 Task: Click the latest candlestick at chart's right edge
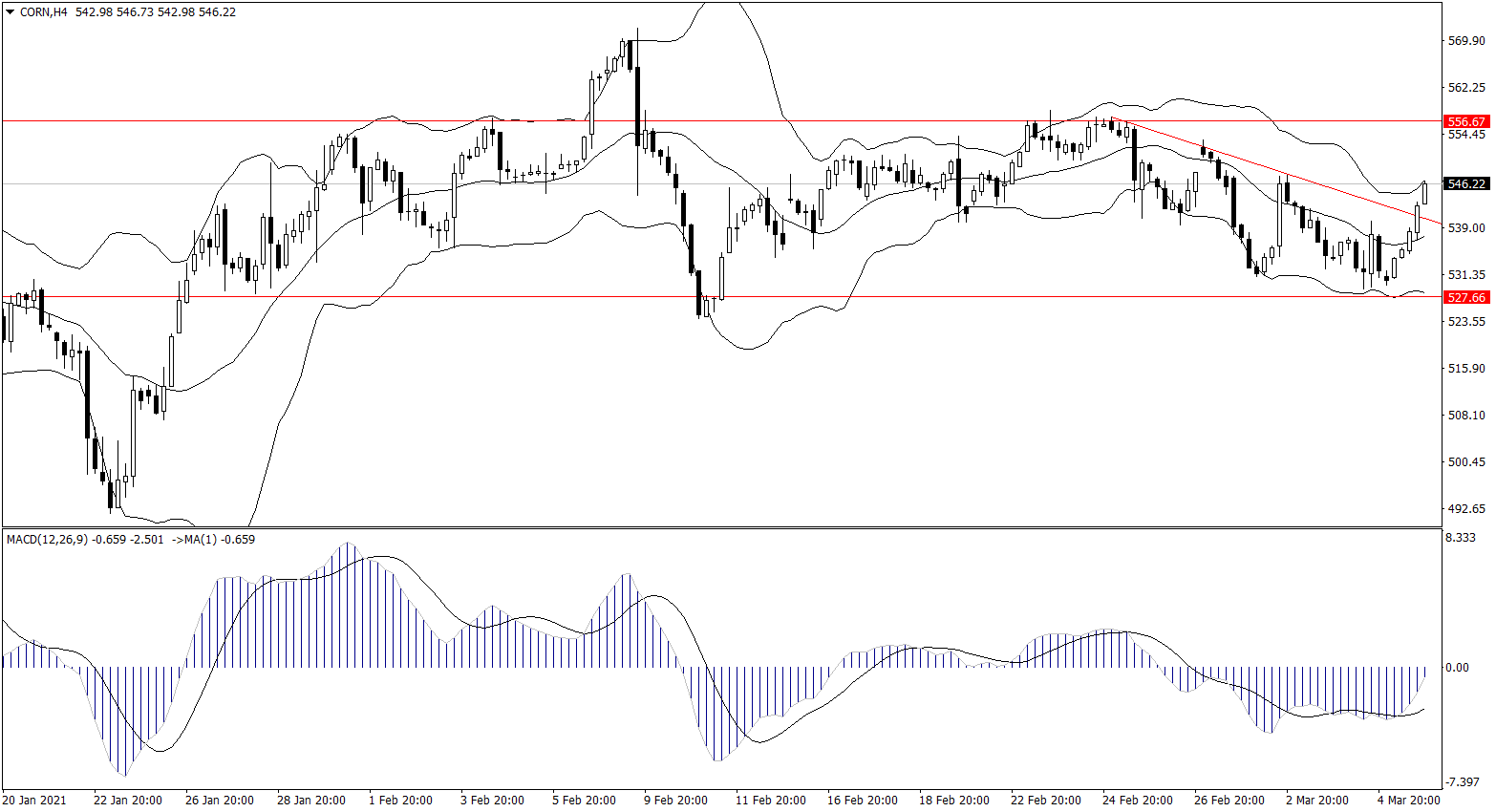[1424, 192]
